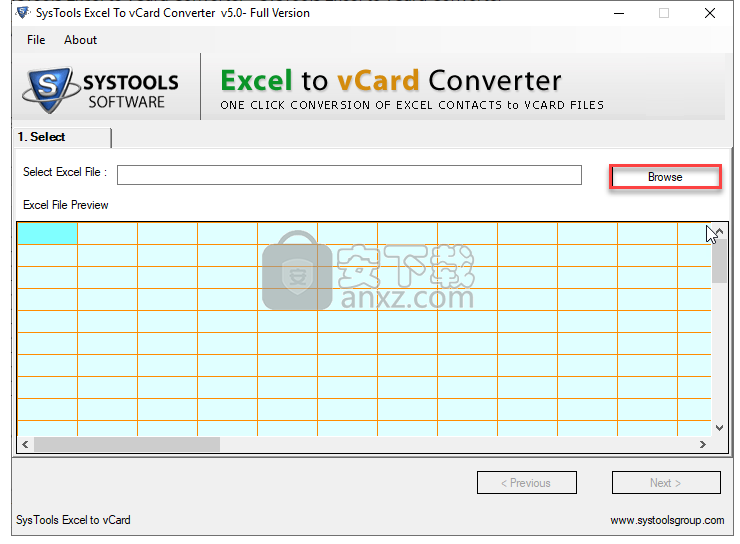This screenshot has width=740, height=544.
Task: Close the converter window
Action: coord(709,13)
